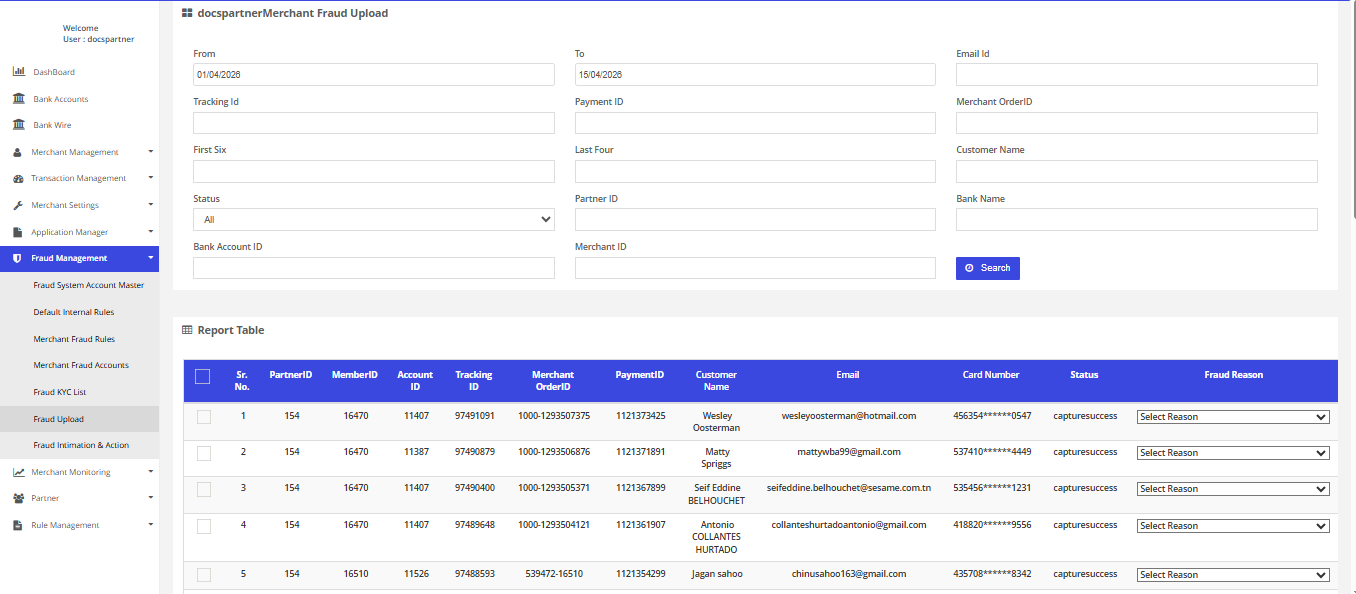Open Fraud KYC List link in sidebar
This screenshot has height=594, width=1356.
[59, 392]
